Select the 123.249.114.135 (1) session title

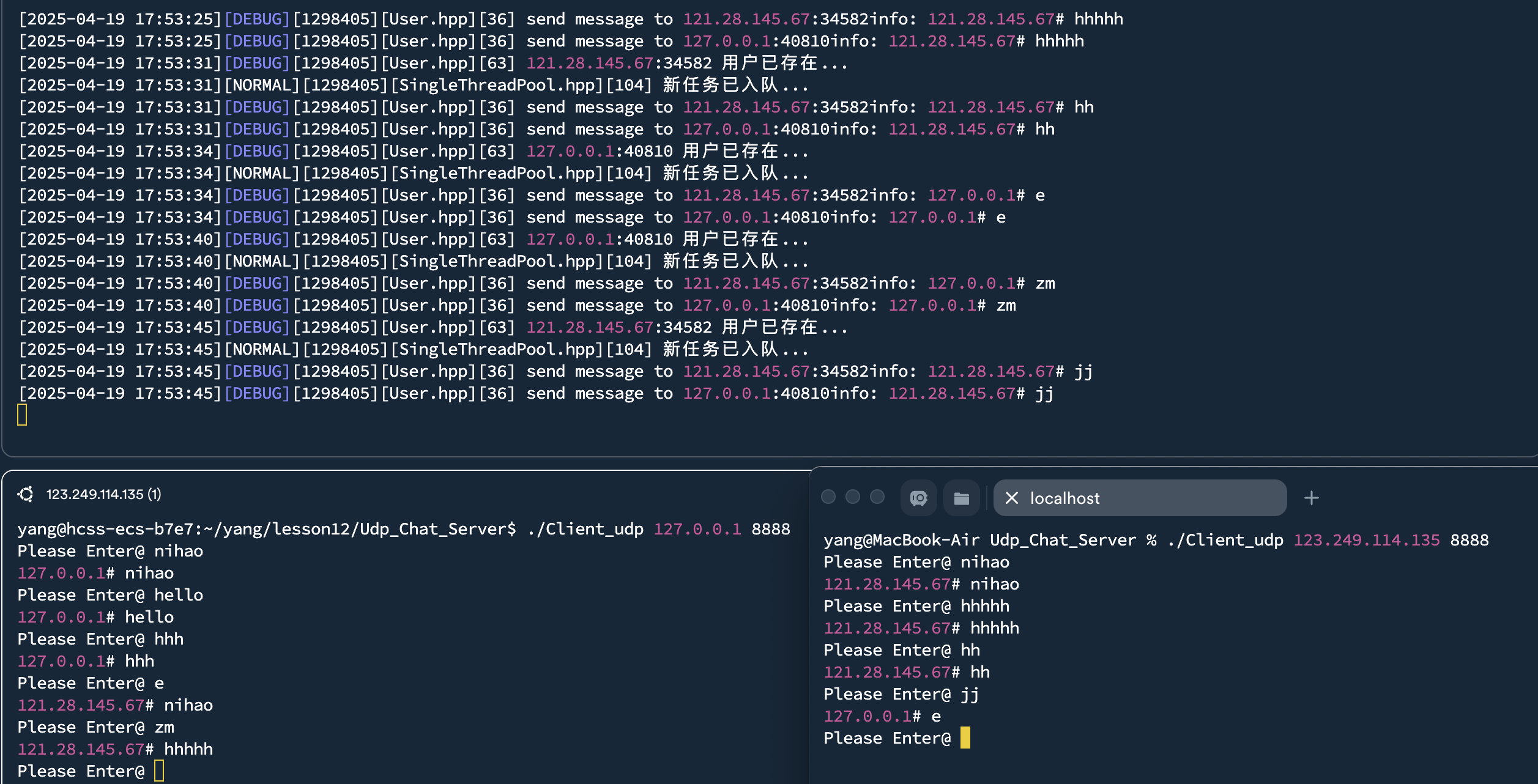point(103,494)
